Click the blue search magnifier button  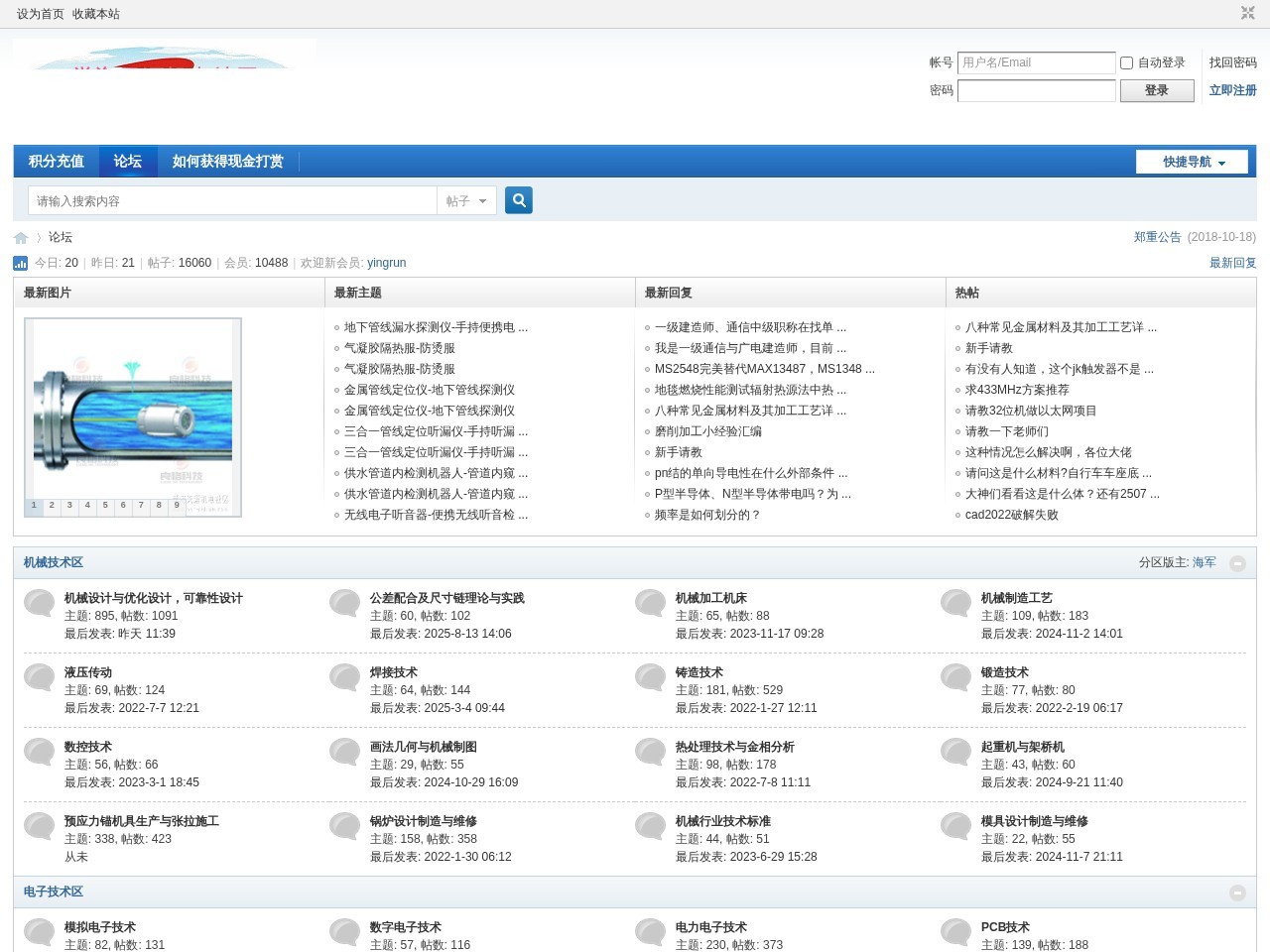tap(519, 200)
